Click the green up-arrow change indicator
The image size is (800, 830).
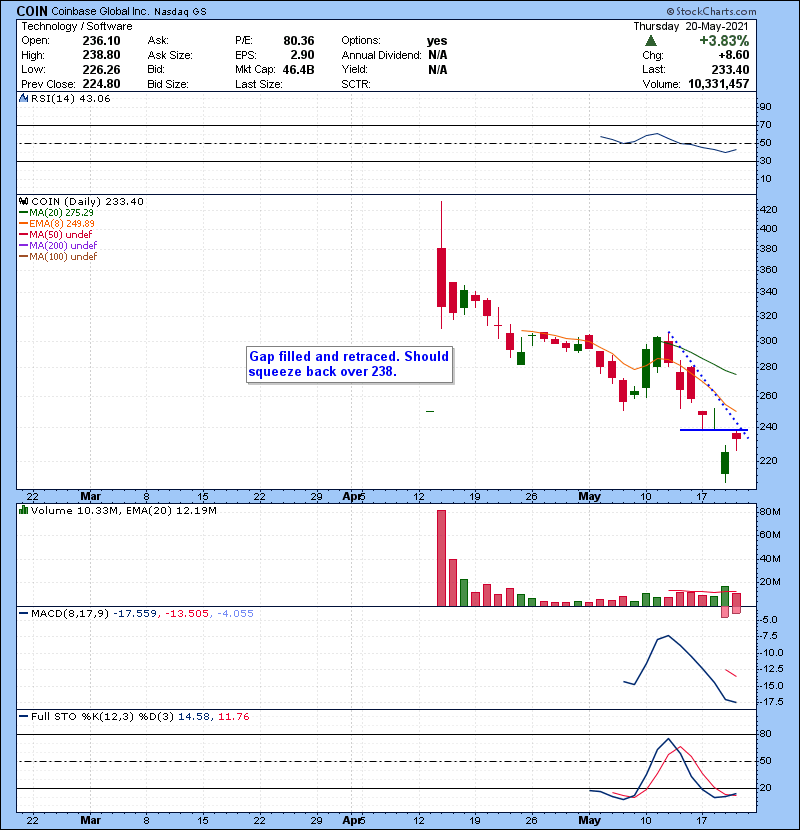651,40
